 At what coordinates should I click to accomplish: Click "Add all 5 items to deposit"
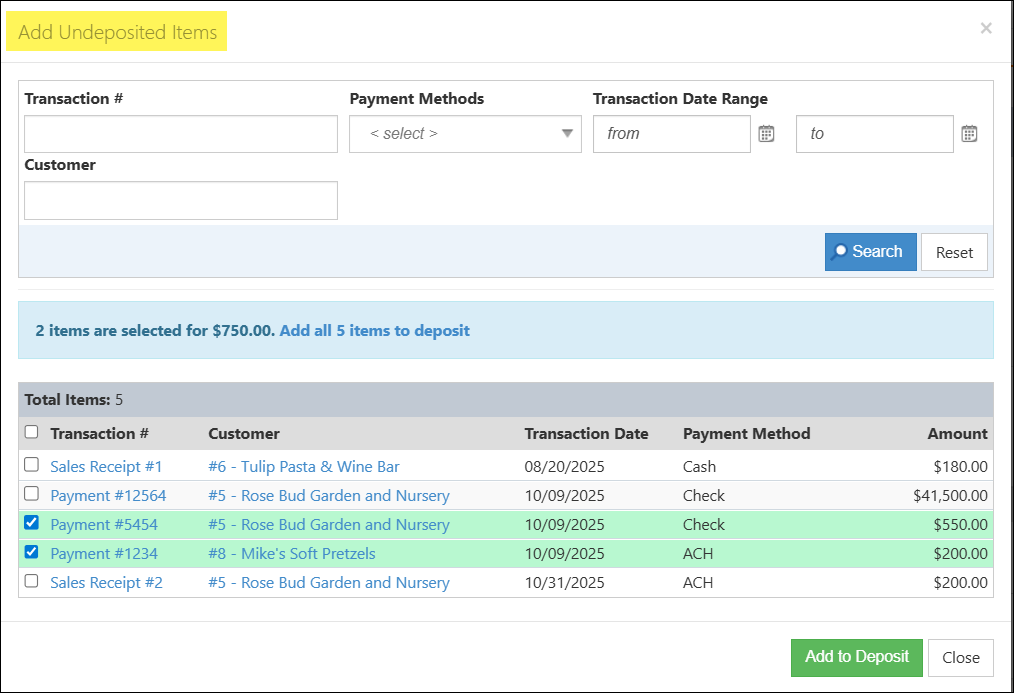[375, 330]
